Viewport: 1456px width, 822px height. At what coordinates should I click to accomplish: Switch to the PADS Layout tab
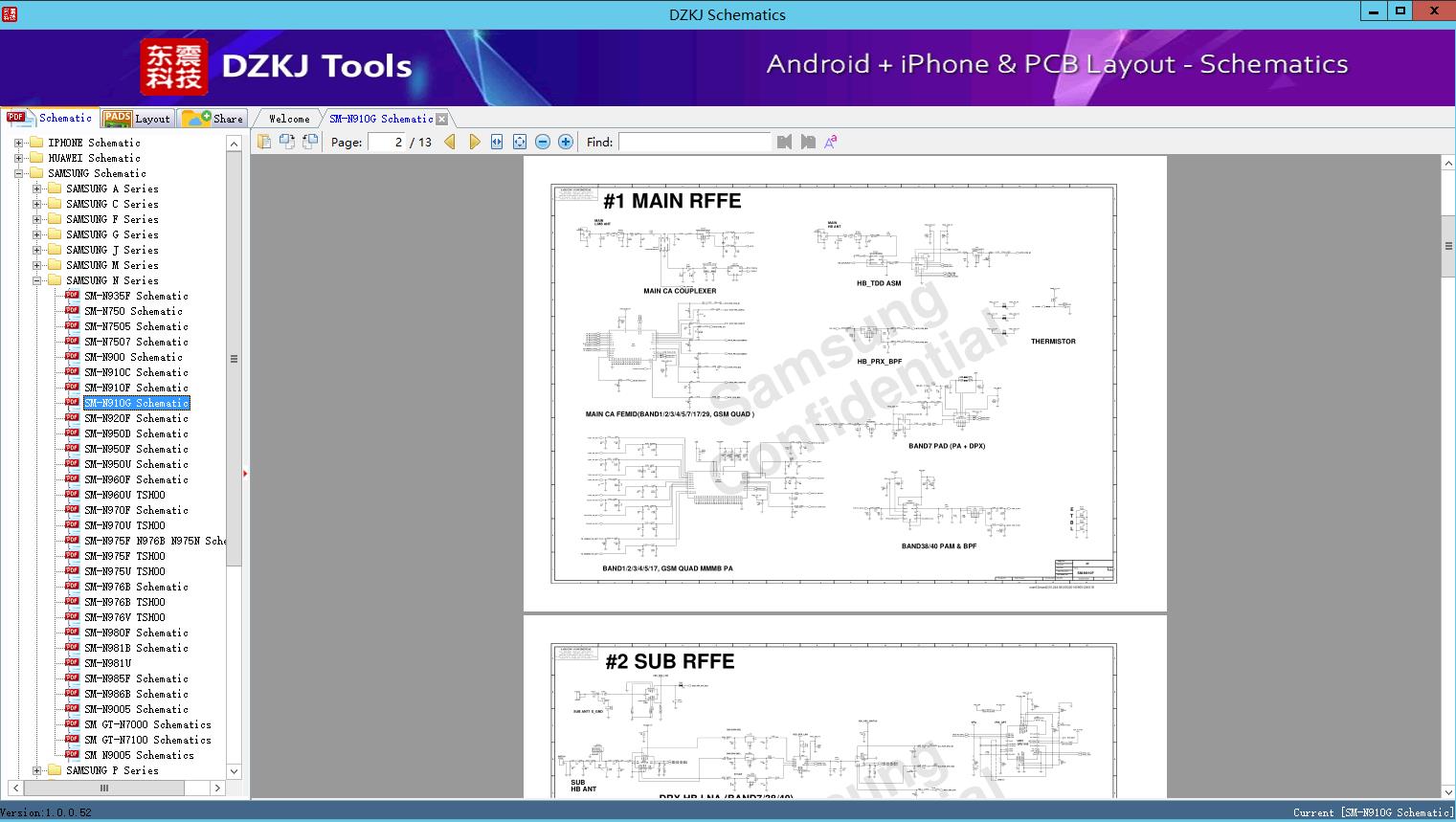(137, 119)
